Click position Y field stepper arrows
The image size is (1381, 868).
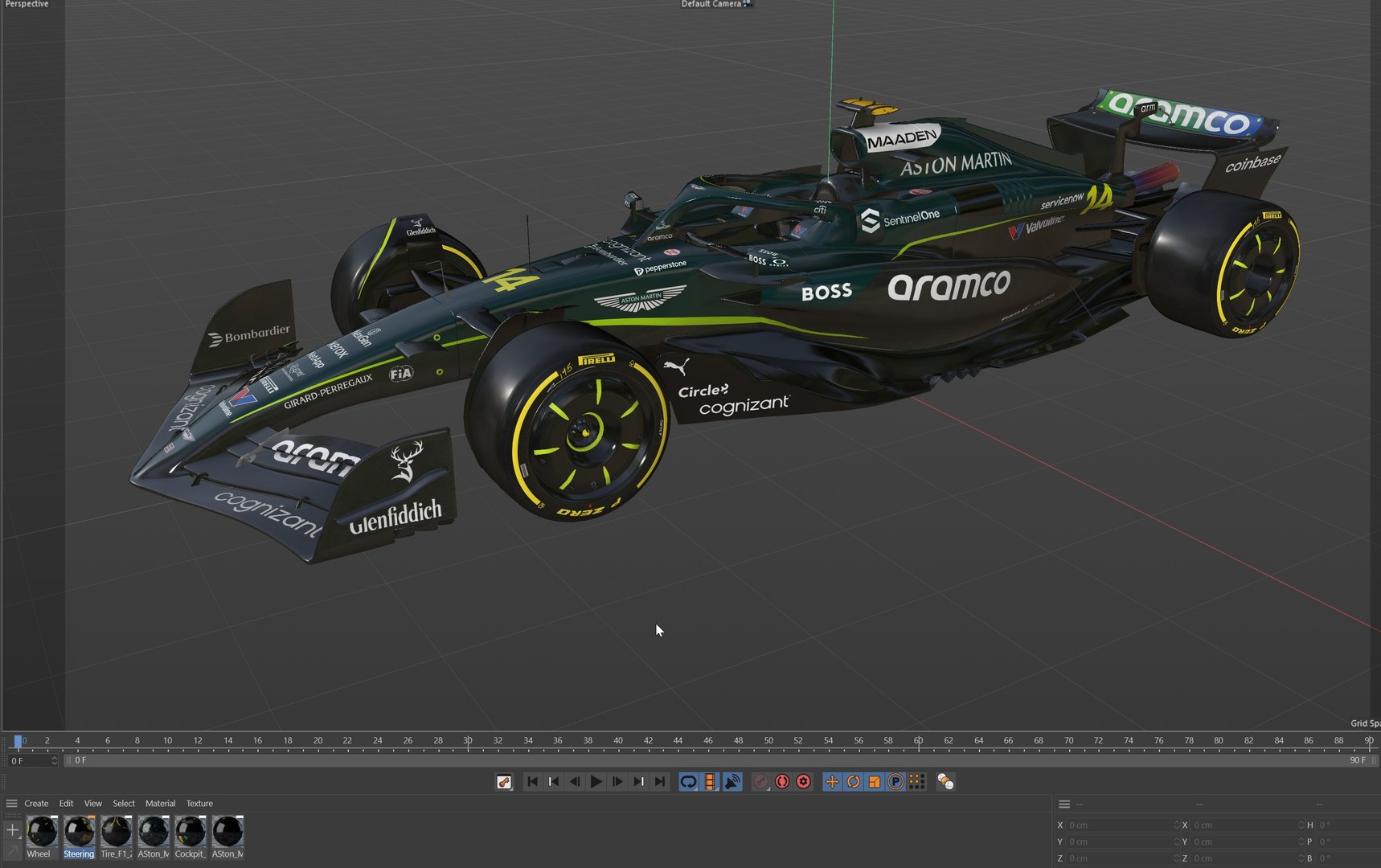pyautogui.click(x=1176, y=841)
